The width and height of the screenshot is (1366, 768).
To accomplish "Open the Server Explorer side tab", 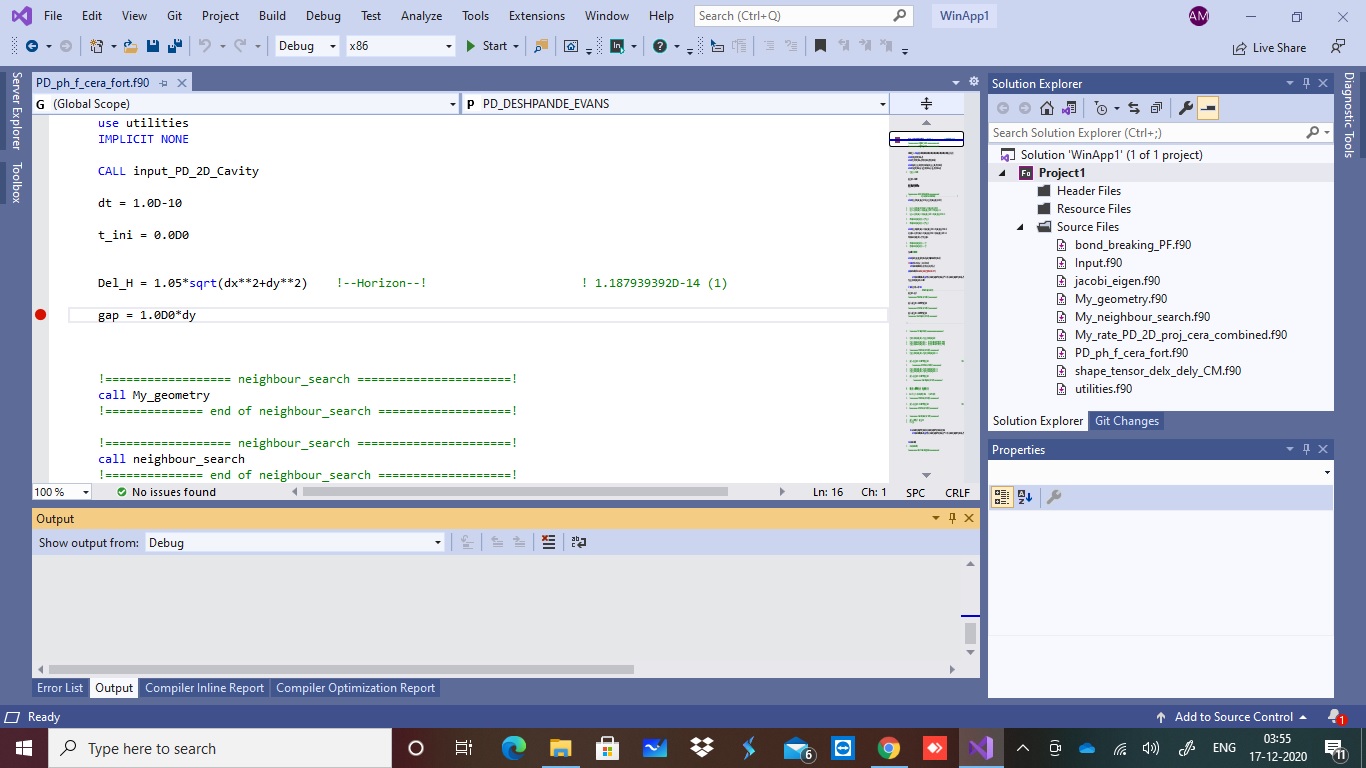I will [16, 111].
